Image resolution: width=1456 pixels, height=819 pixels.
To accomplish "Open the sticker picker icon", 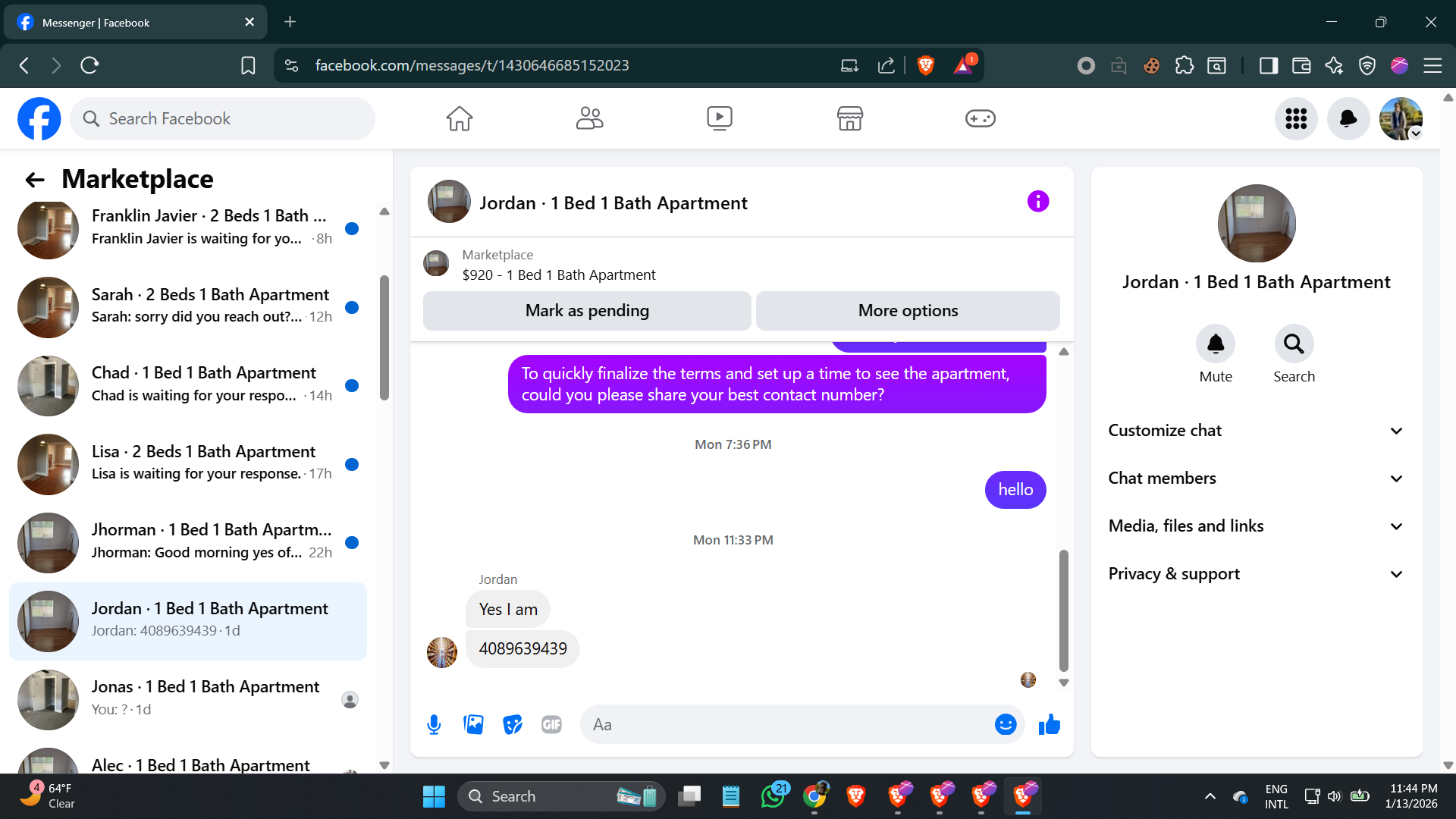I will [x=513, y=725].
